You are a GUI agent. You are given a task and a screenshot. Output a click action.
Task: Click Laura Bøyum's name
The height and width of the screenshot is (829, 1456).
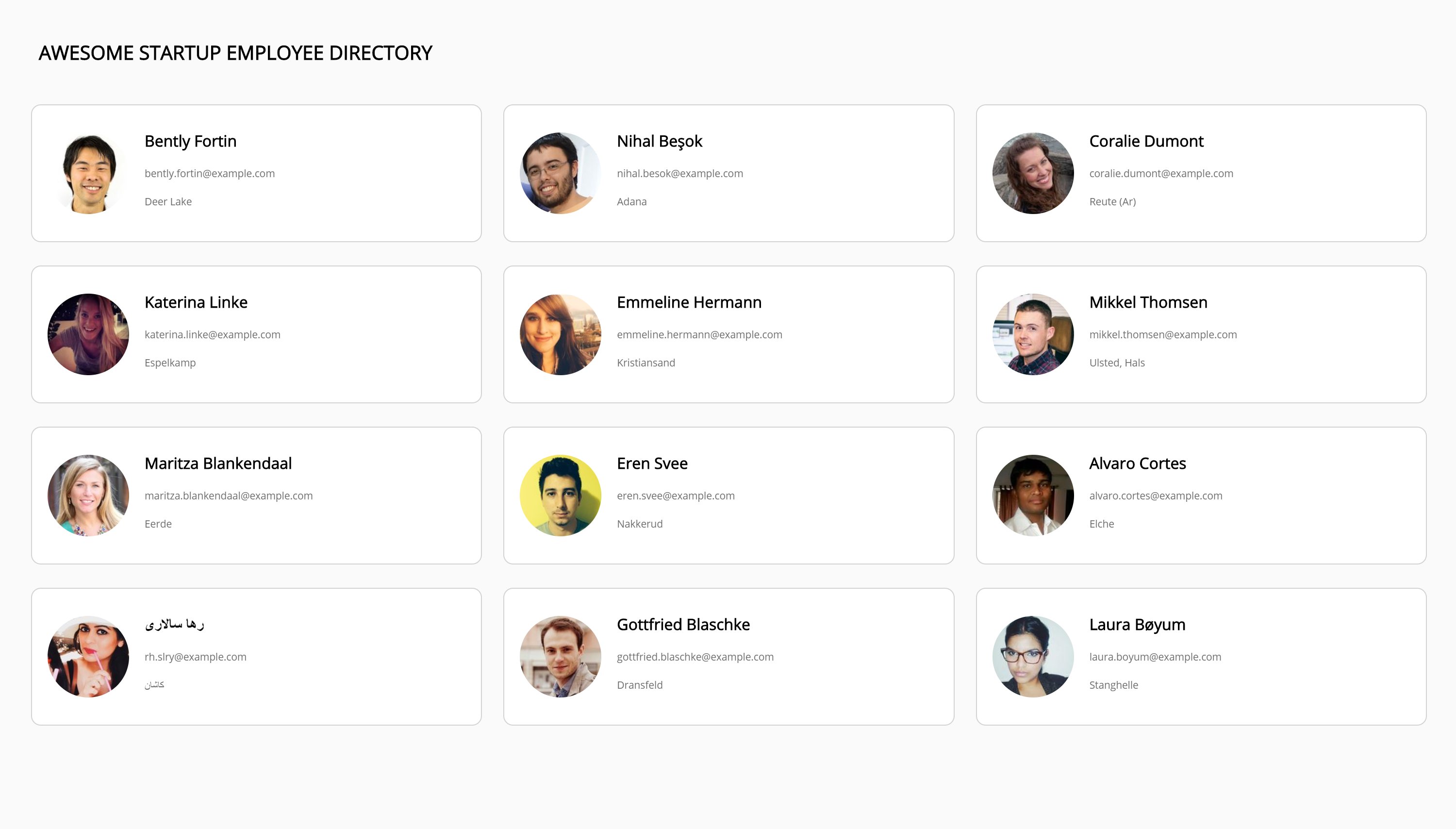(1137, 625)
